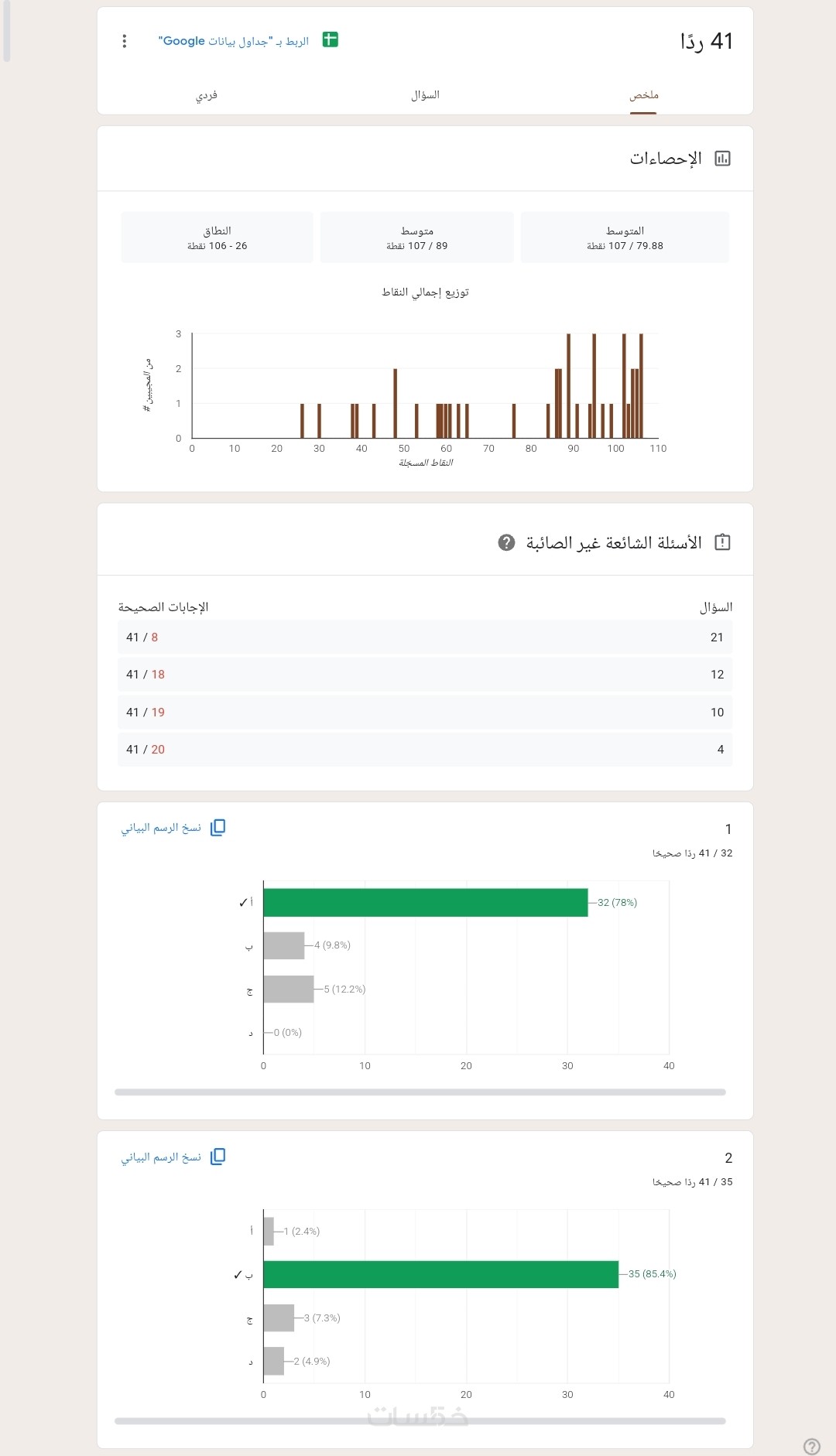Click نسخ الرسم البياني link for question 1
Image resolution: width=836 pixels, height=1456 pixels.
pyautogui.click(x=161, y=828)
